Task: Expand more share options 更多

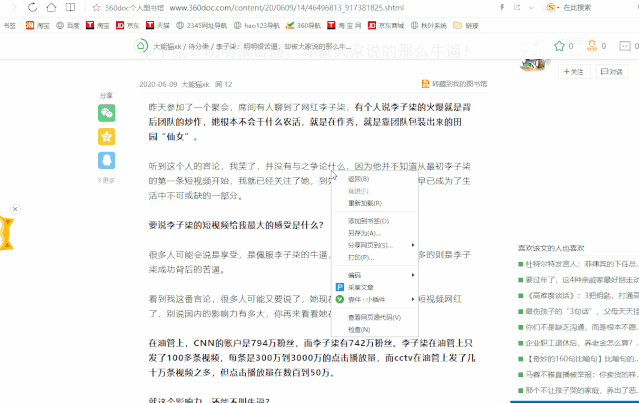Action: click(x=106, y=181)
